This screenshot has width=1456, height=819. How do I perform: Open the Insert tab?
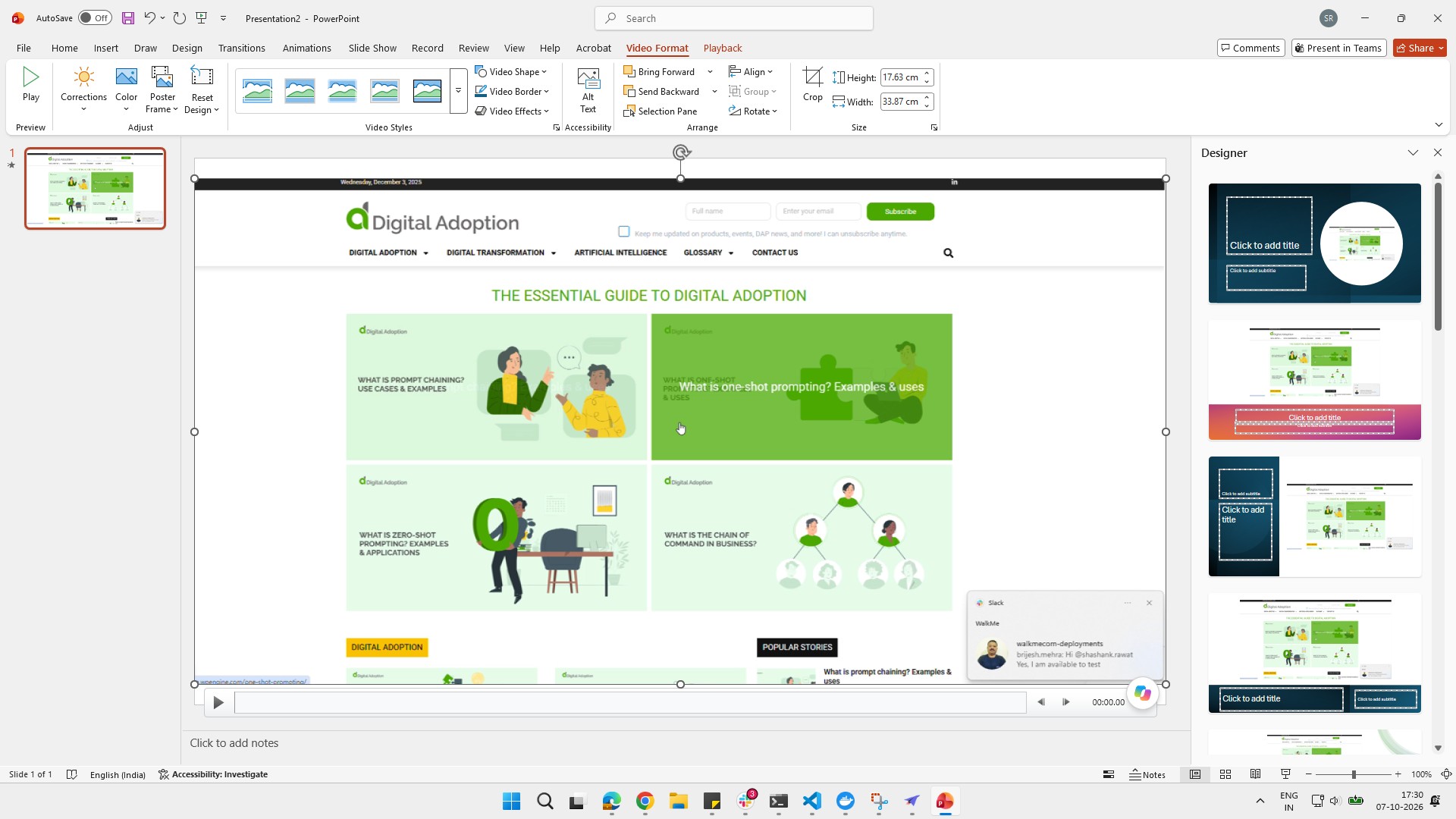[105, 48]
